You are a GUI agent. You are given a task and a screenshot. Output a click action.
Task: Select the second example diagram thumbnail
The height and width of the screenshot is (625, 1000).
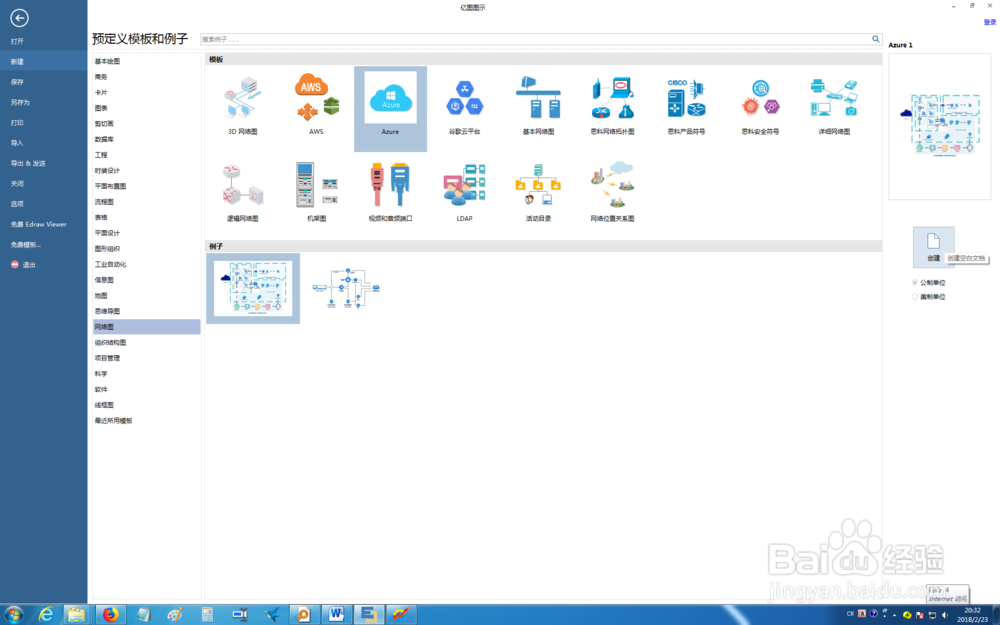[x=346, y=288]
